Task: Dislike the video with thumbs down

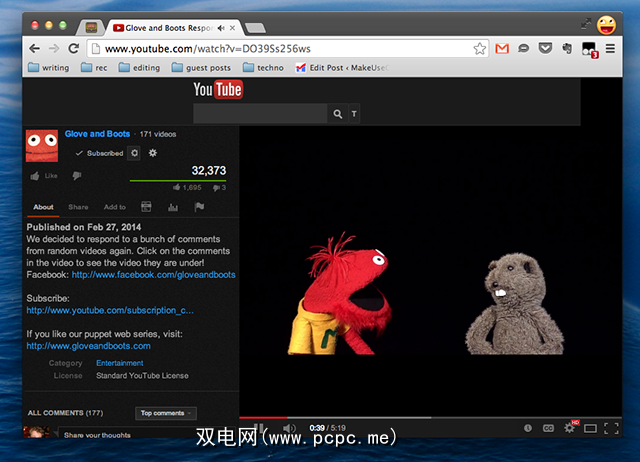Action: click(77, 176)
